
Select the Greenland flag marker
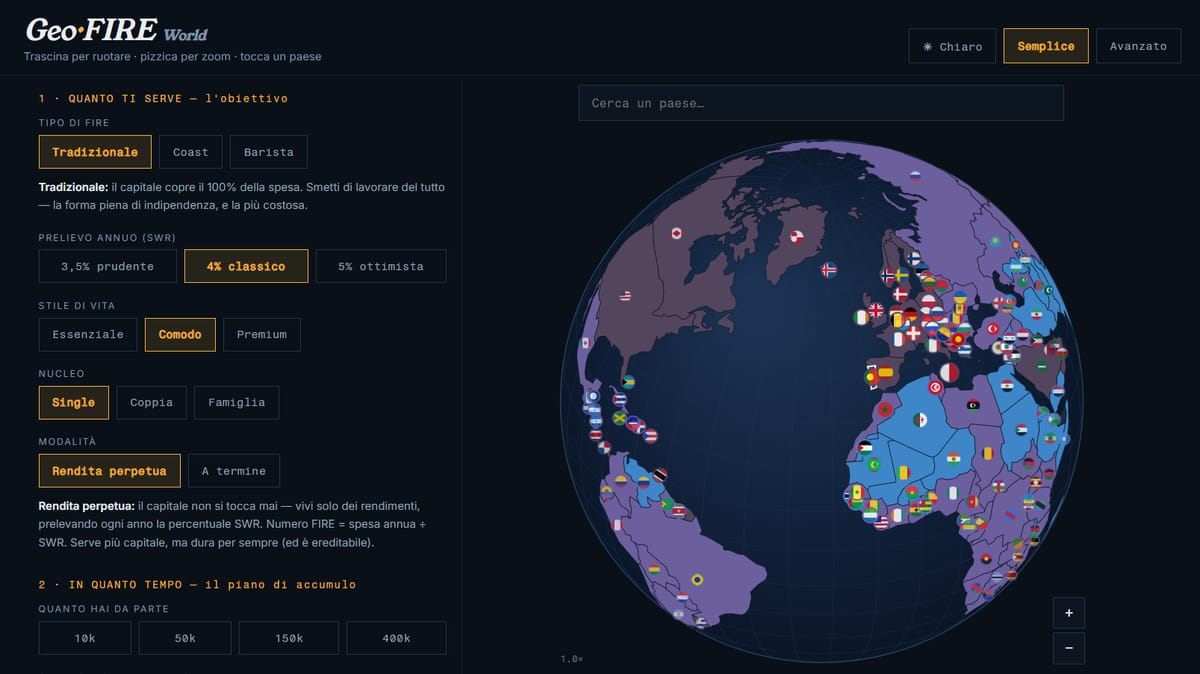click(x=797, y=237)
